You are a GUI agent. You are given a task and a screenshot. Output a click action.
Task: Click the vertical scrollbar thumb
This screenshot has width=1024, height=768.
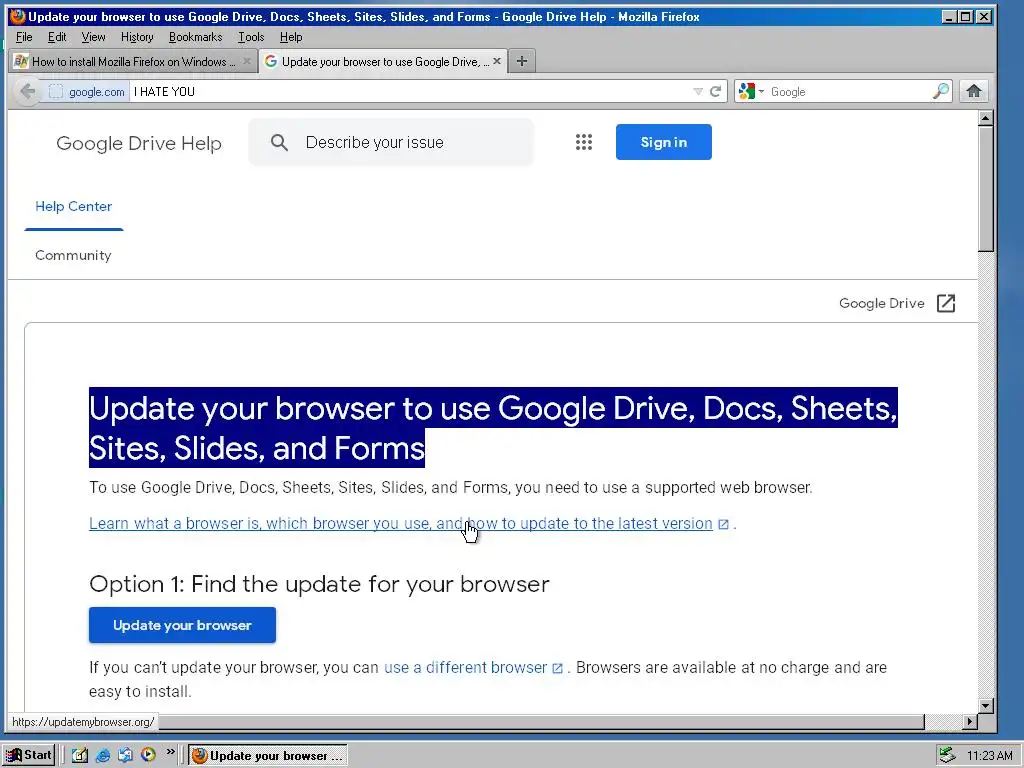click(985, 189)
